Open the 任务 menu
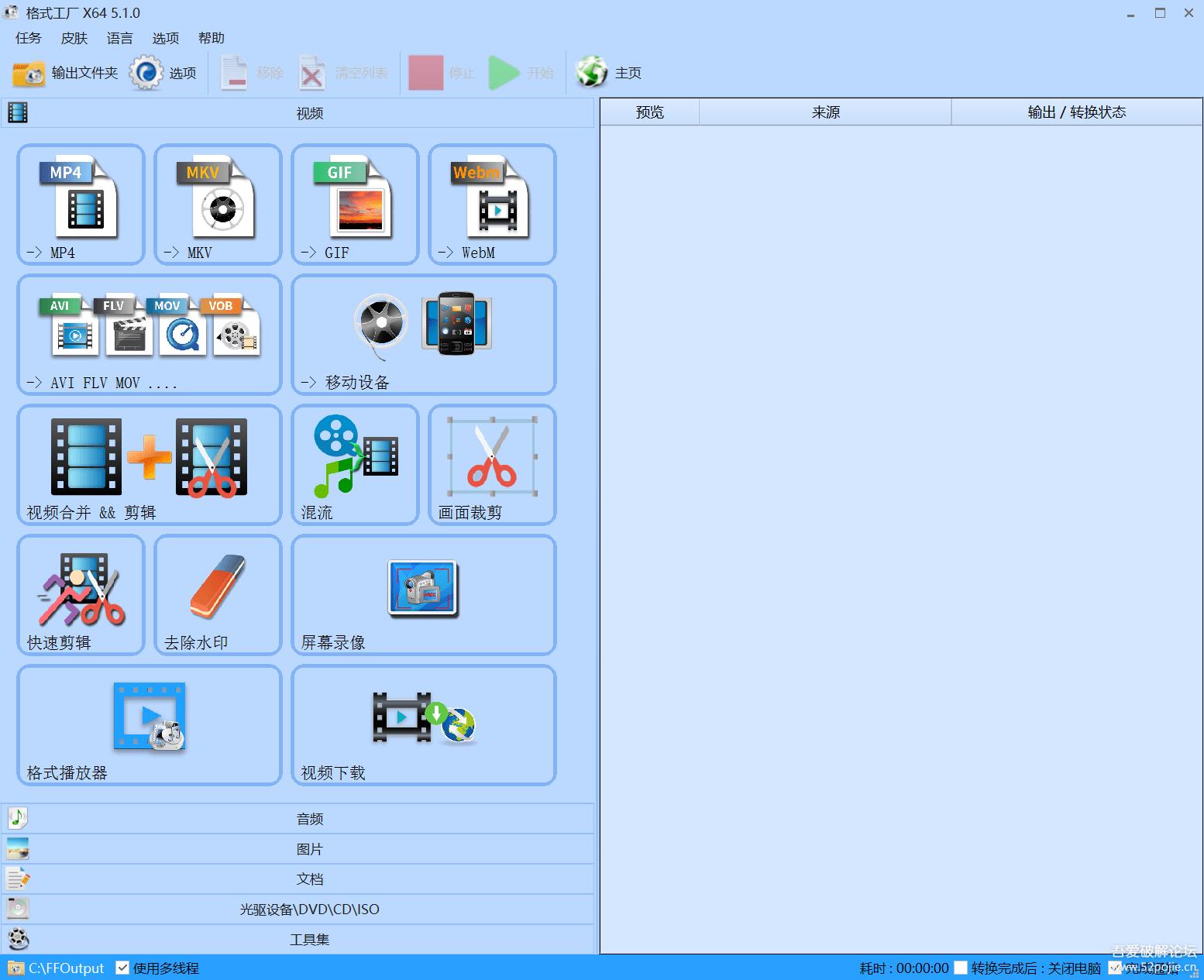 point(27,38)
